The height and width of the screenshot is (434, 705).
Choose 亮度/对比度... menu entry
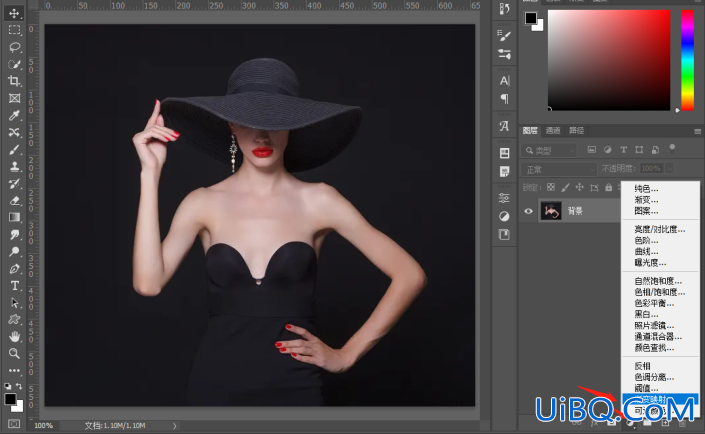coord(660,229)
